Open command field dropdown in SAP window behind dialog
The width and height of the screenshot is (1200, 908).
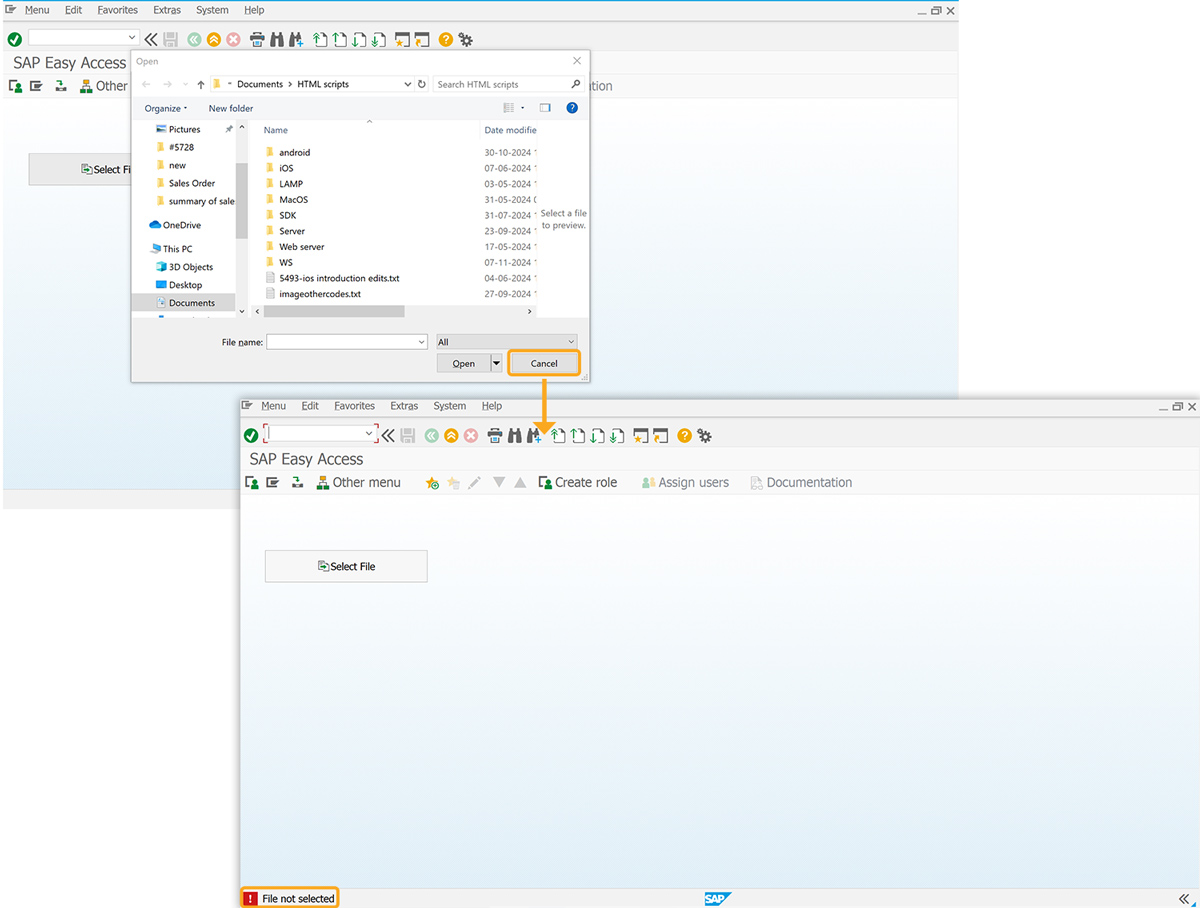[132, 38]
